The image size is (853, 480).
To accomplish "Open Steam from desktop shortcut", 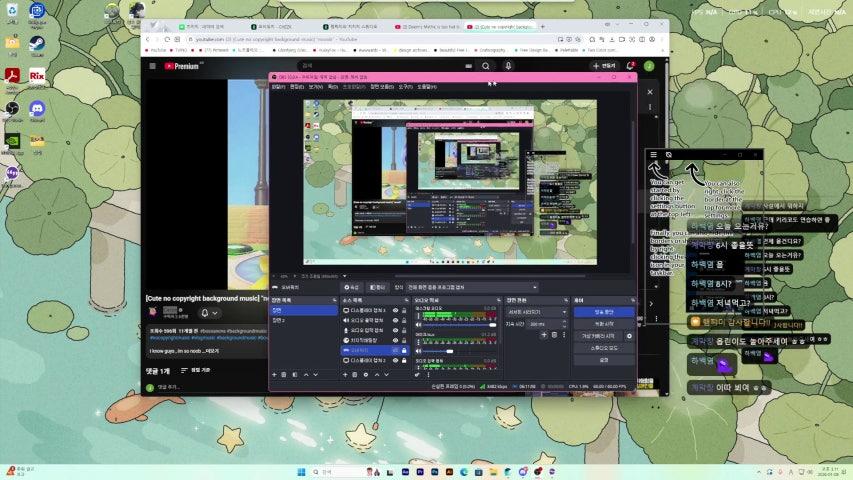I will tap(37, 43).
